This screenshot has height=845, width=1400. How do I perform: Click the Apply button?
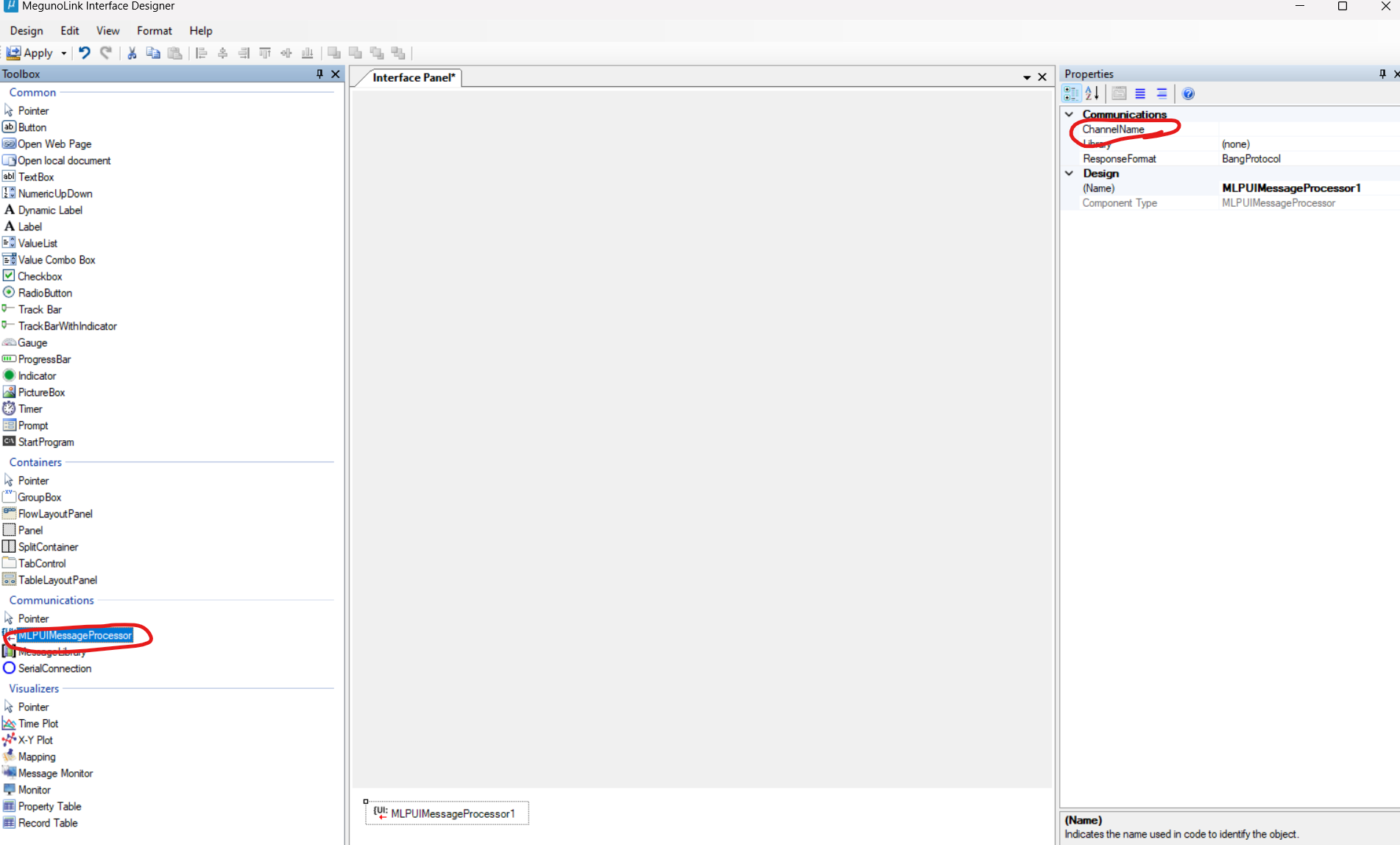pyautogui.click(x=31, y=53)
